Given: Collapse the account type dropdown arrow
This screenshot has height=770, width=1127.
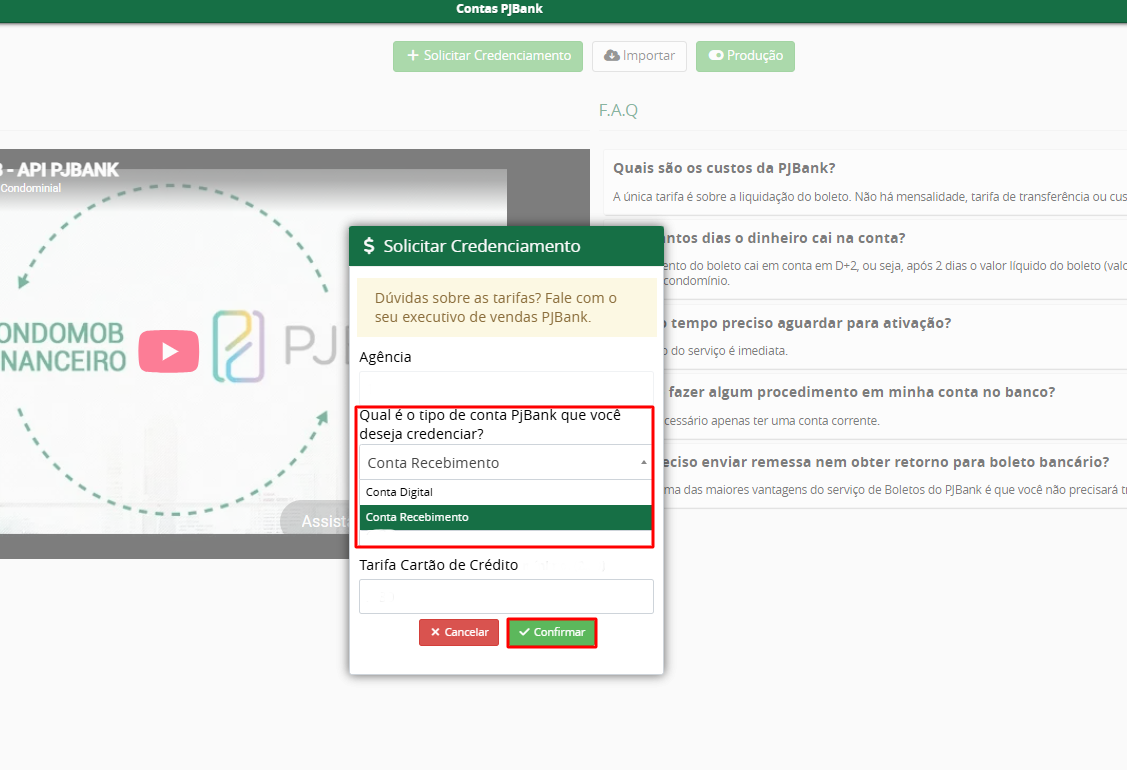Looking at the screenshot, I should 643,463.
